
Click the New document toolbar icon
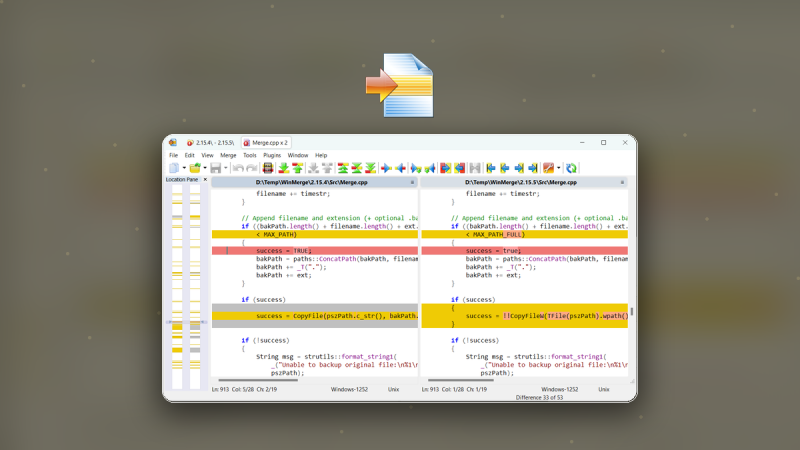coord(174,168)
